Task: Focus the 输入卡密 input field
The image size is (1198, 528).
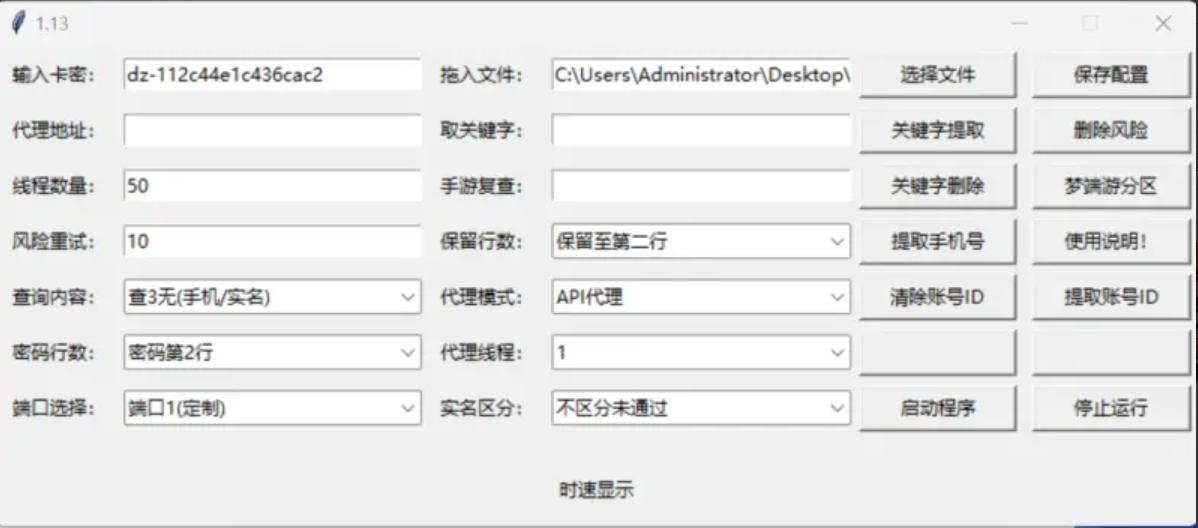Action: click(272, 75)
